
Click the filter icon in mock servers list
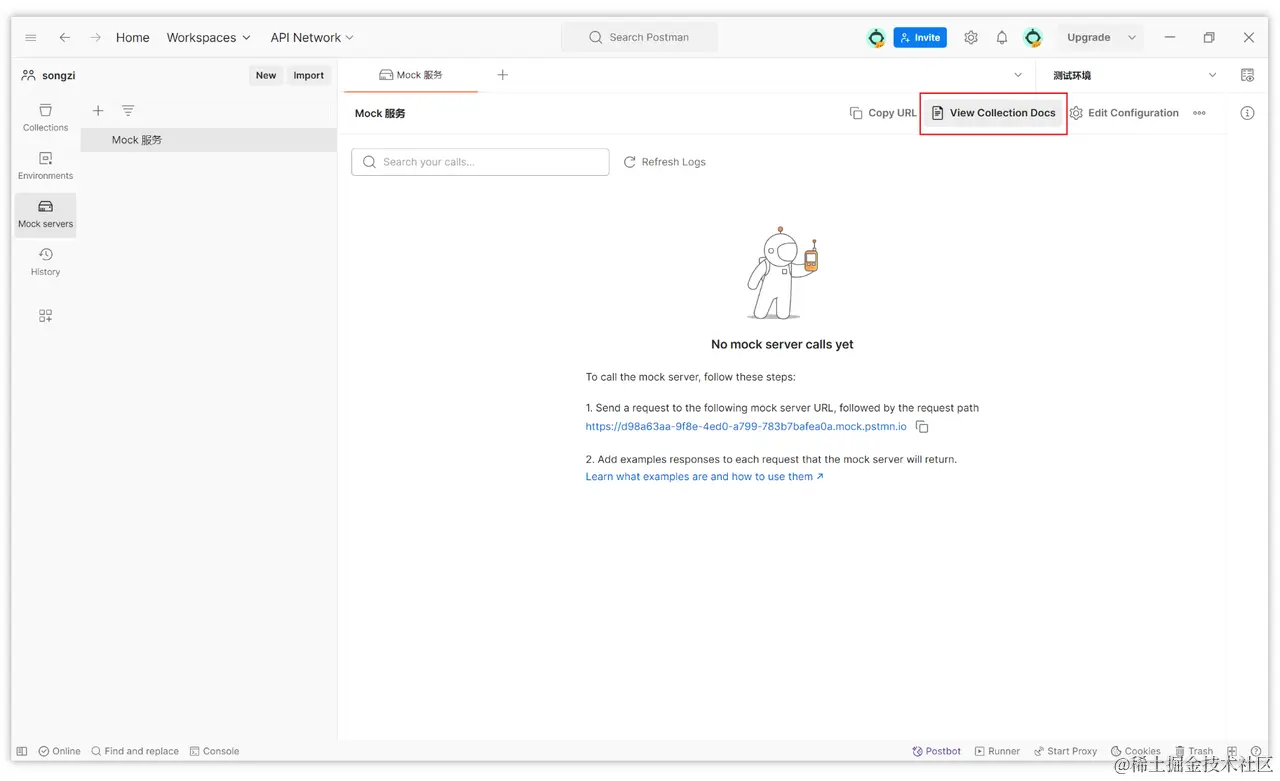(128, 111)
